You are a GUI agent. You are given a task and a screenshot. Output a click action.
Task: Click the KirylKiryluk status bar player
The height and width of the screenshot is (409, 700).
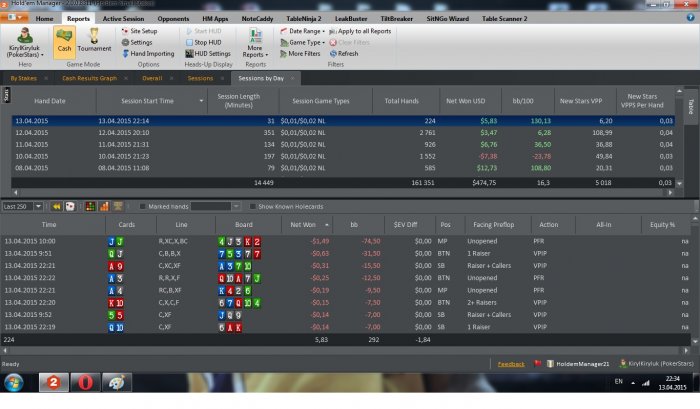tap(657, 364)
